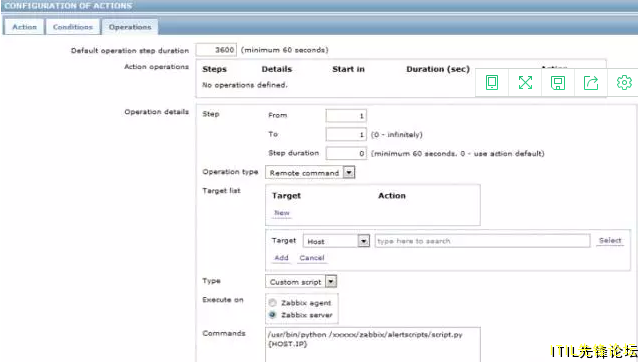
Task: Click the Step To input field
Action: click(346, 134)
